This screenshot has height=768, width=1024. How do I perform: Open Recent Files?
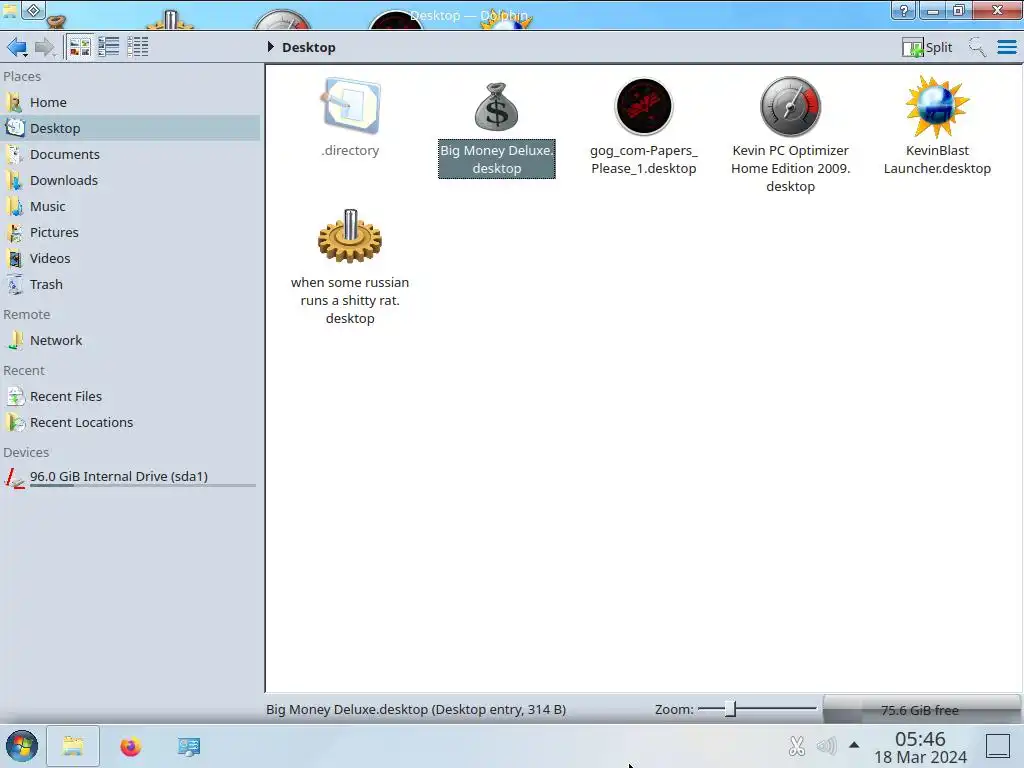pos(131,397)
